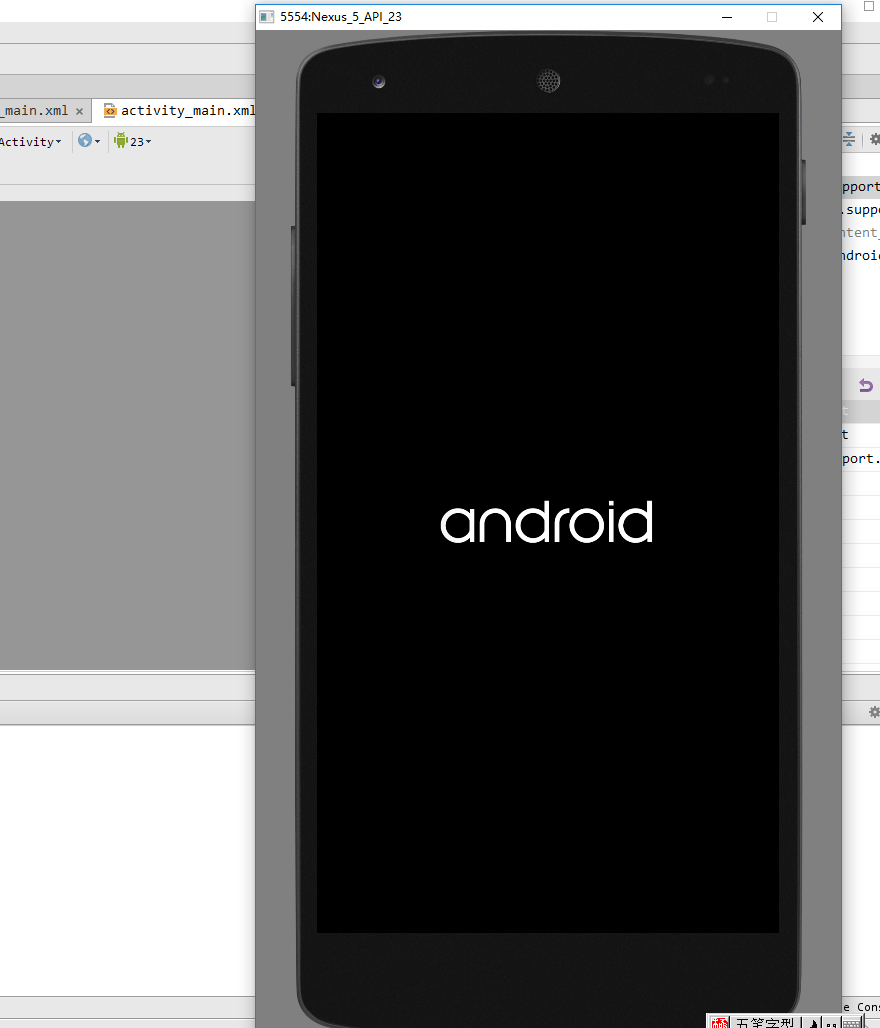Open the gear icon in the bottom panel header

(874, 712)
